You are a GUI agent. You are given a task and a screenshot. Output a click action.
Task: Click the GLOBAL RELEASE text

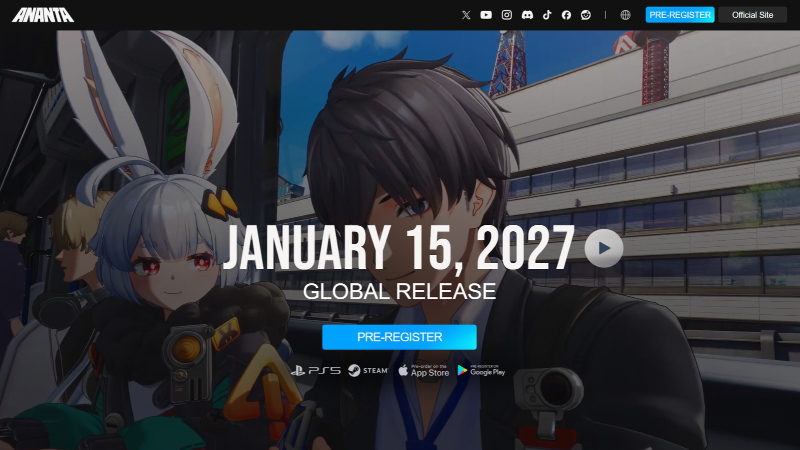[399, 291]
